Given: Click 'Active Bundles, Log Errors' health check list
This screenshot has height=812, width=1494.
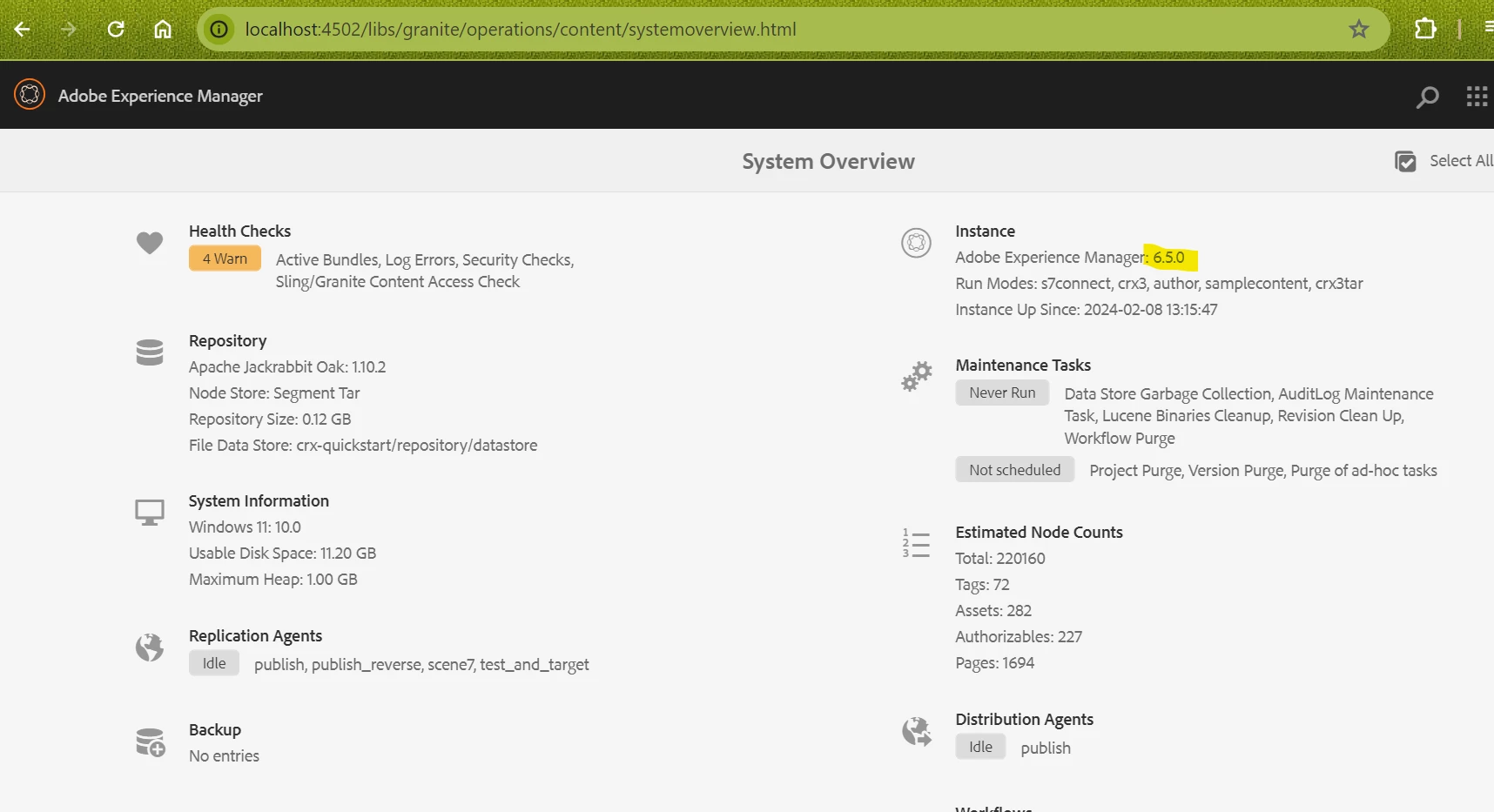Looking at the screenshot, I should point(425,271).
